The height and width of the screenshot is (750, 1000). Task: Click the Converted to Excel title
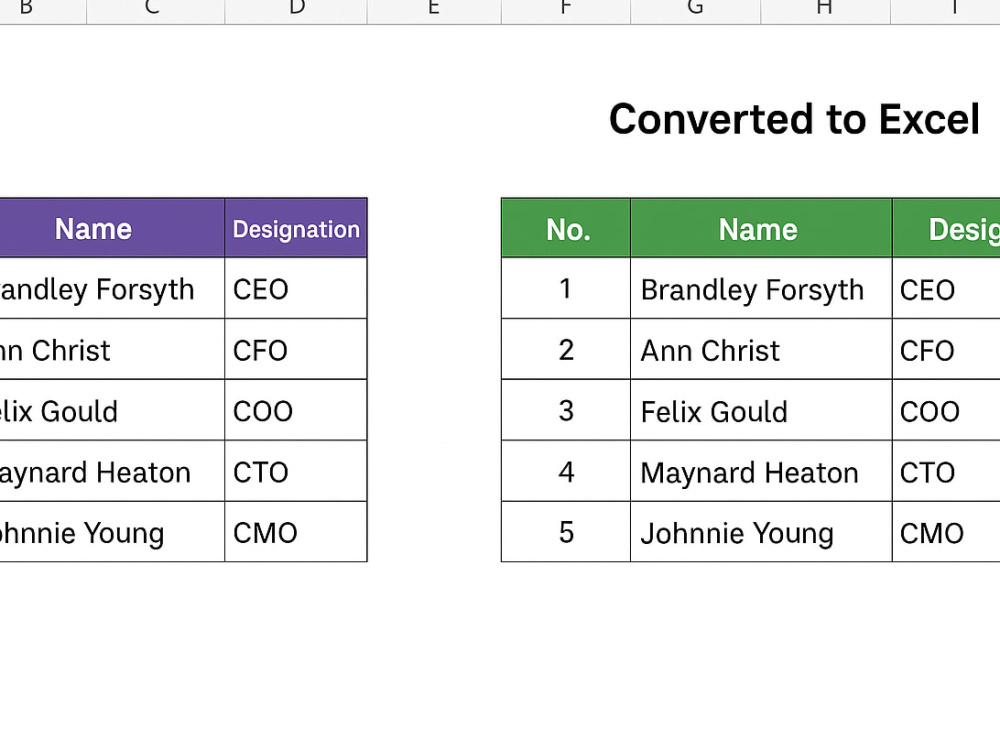(794, 119)
